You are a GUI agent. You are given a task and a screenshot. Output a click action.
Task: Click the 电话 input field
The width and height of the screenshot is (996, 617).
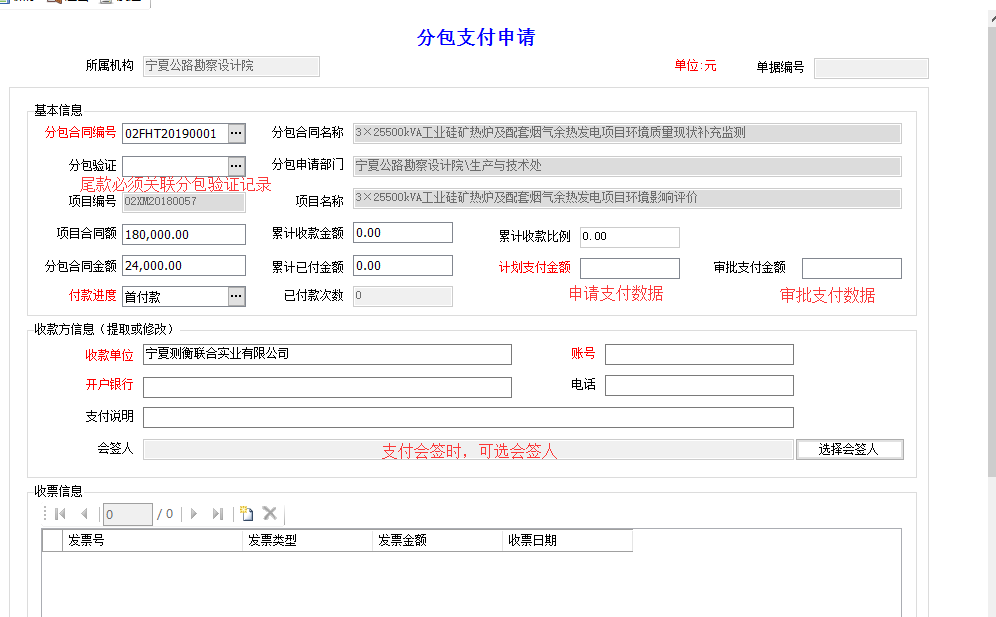[x=699, y=386]
